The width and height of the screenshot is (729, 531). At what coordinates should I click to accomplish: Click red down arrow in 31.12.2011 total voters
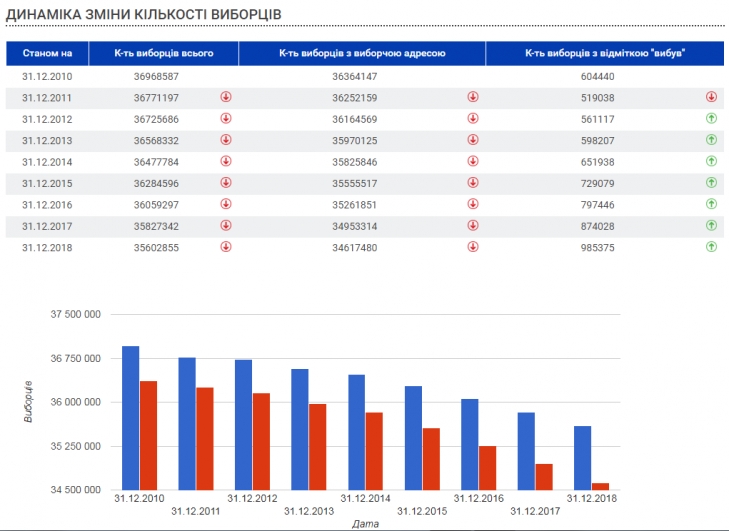coord(226,97)
